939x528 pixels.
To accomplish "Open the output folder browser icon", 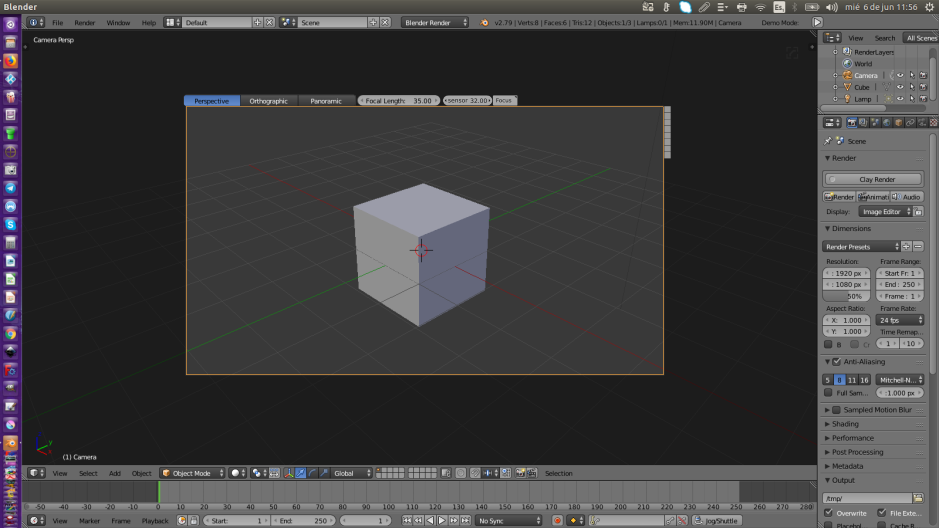I will [x=918, y=498].
